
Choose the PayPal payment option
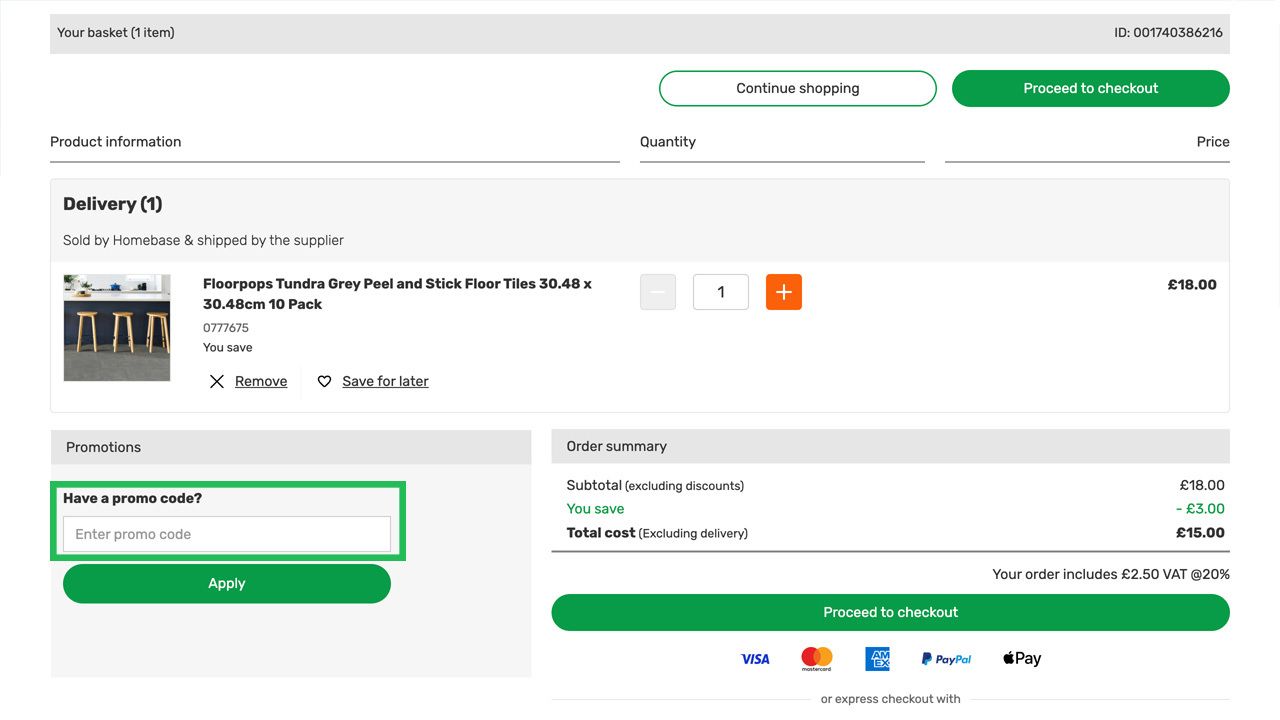pyautogui.click(x=945, y=658)
